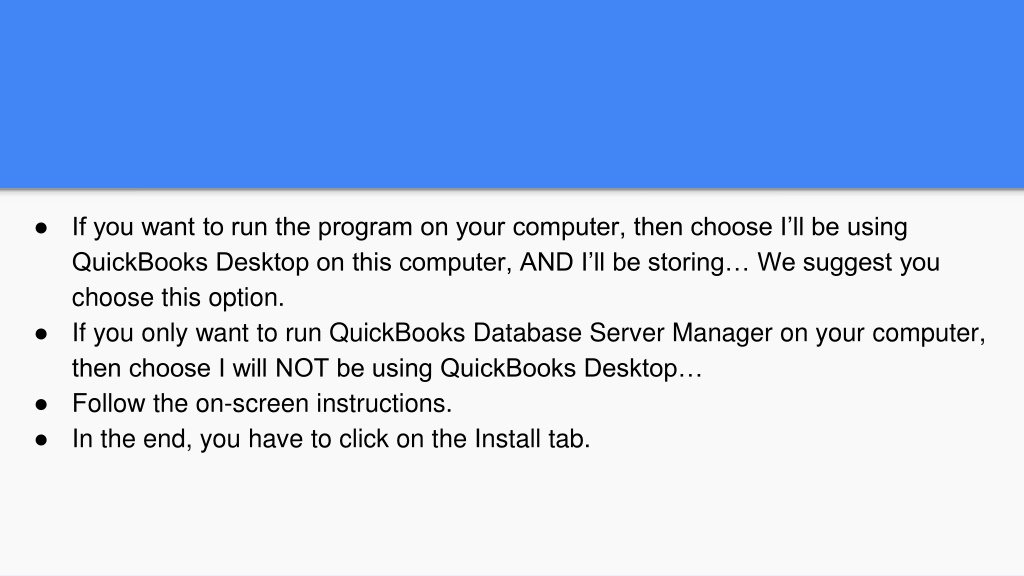Click empty white area below the bullets
The width and height of the screenshot is (1024, 576).
[x=512, y=516]
